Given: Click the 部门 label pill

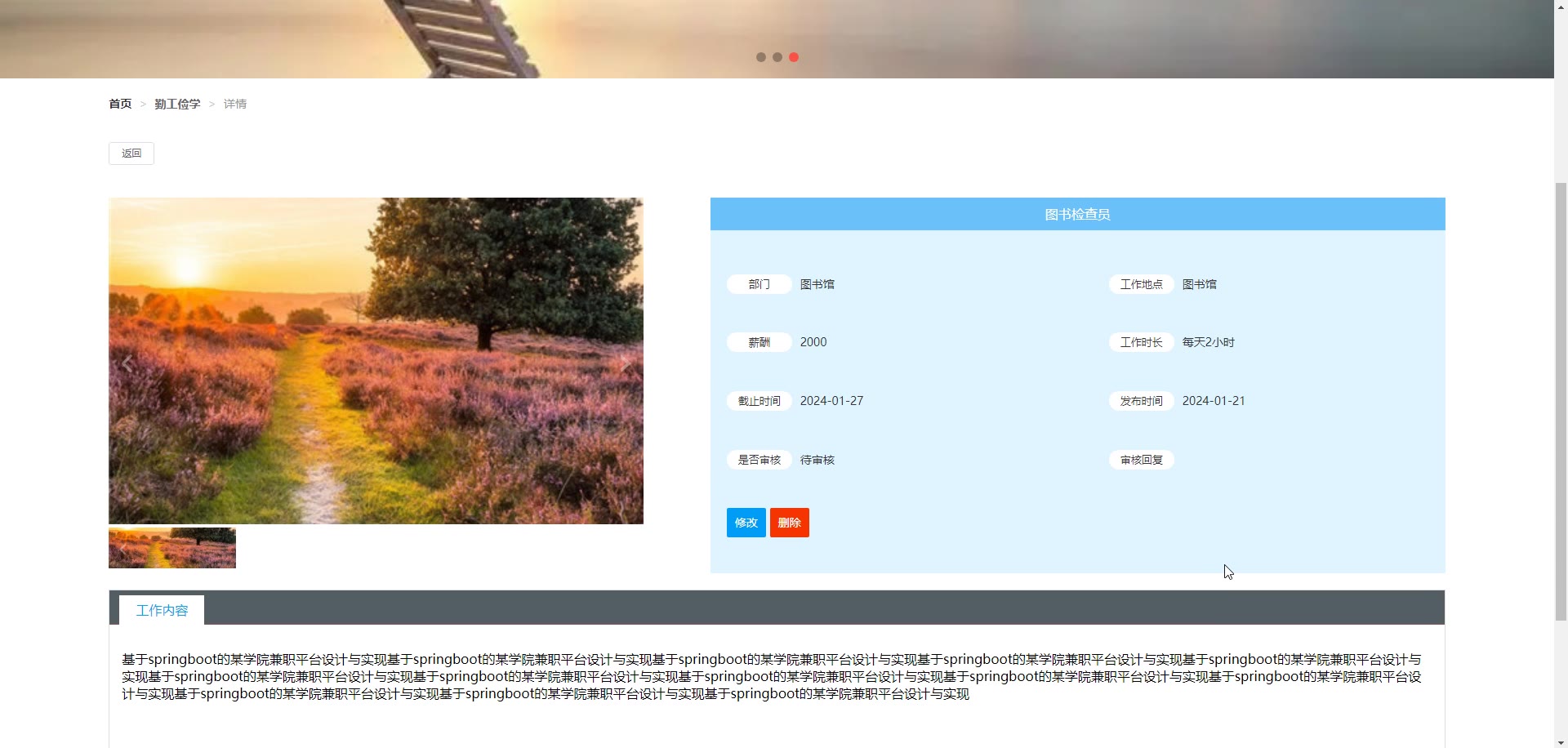Looking at the screenshot, I should tap(759, 284).
